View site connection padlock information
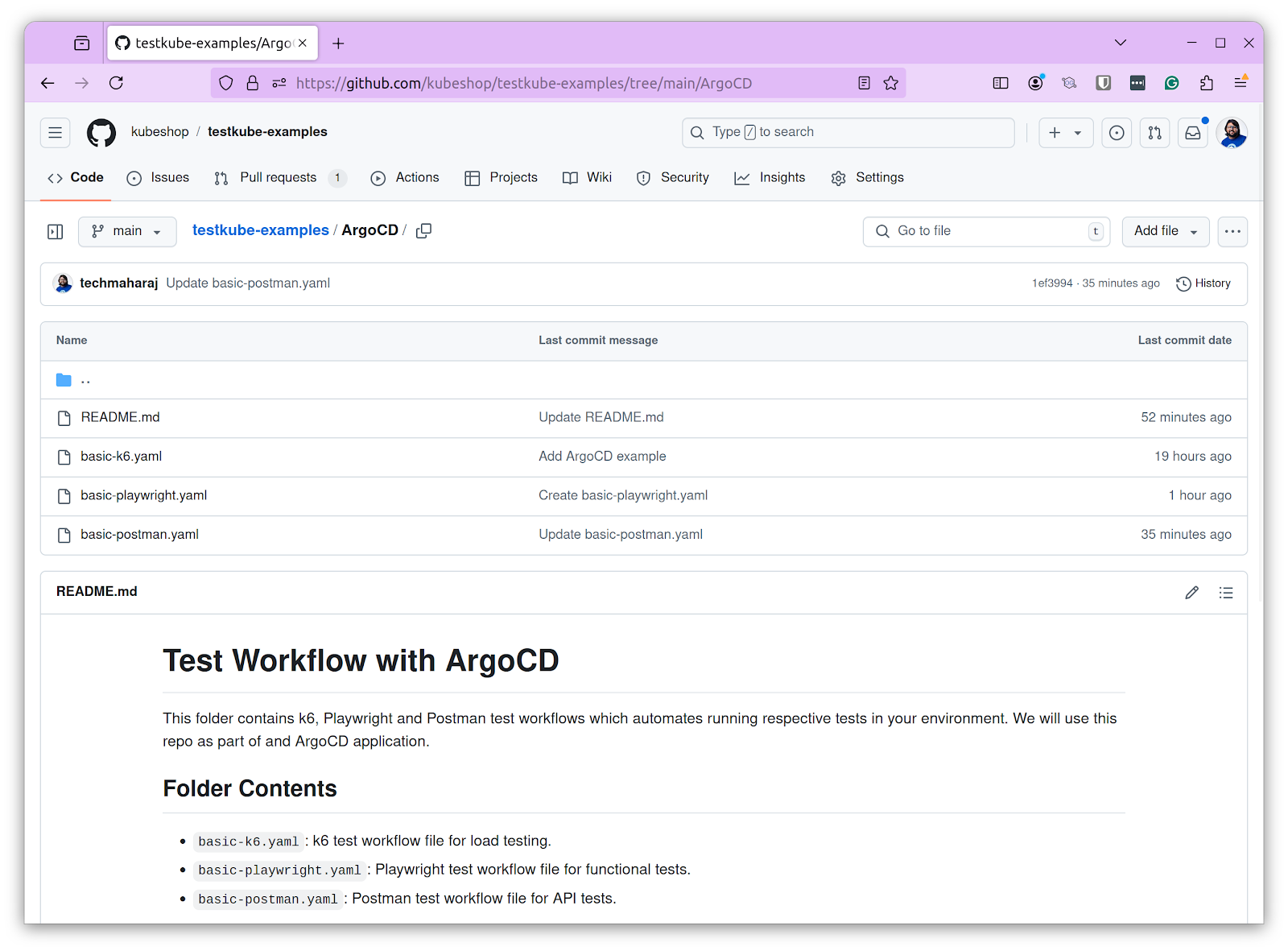The height and width of the screenshot is (951, 1288). coord(253,83)
